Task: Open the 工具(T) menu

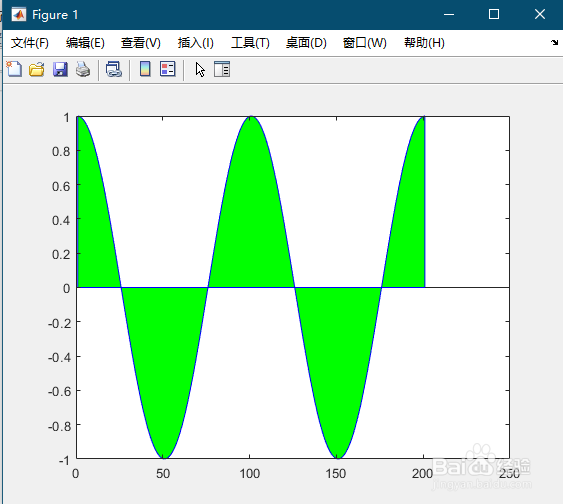Action: click(250, 43)
